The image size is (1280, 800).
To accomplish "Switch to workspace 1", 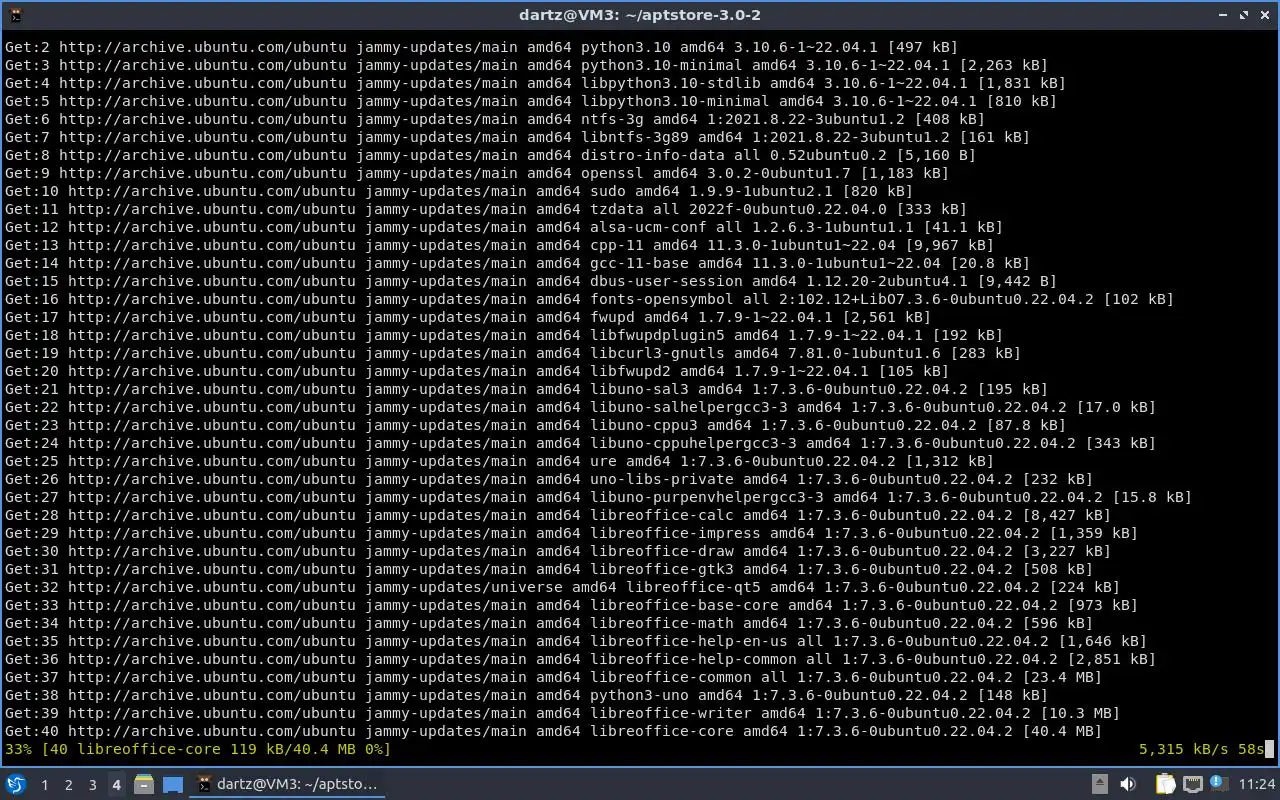I will point(44,785).
